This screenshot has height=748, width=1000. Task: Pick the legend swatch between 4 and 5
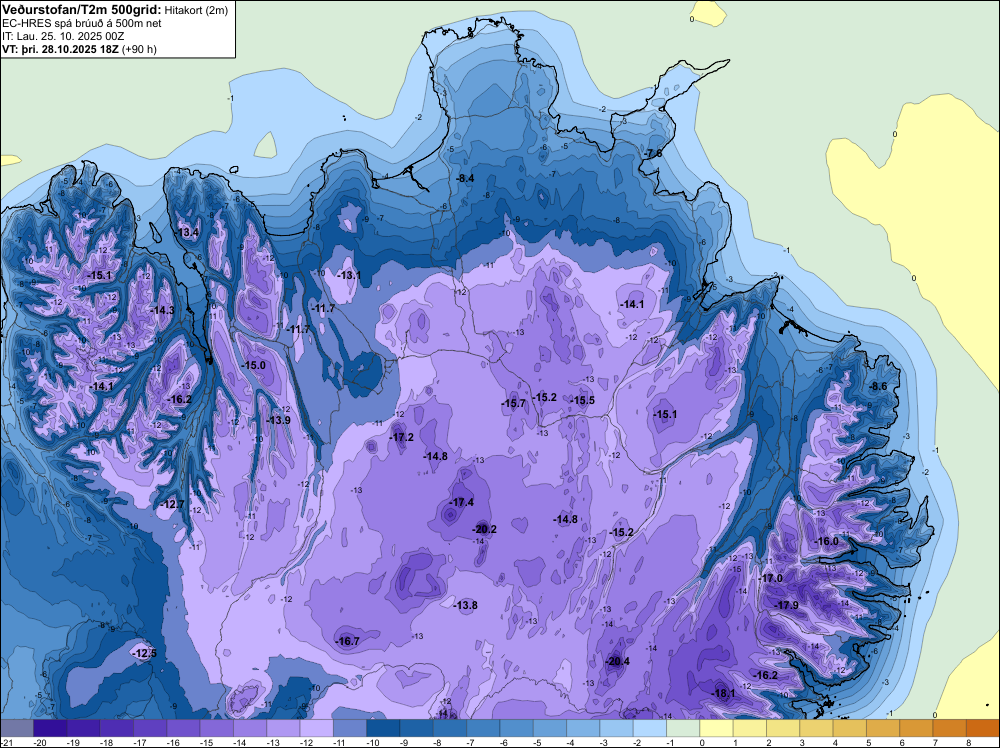(x=849, y=729)
